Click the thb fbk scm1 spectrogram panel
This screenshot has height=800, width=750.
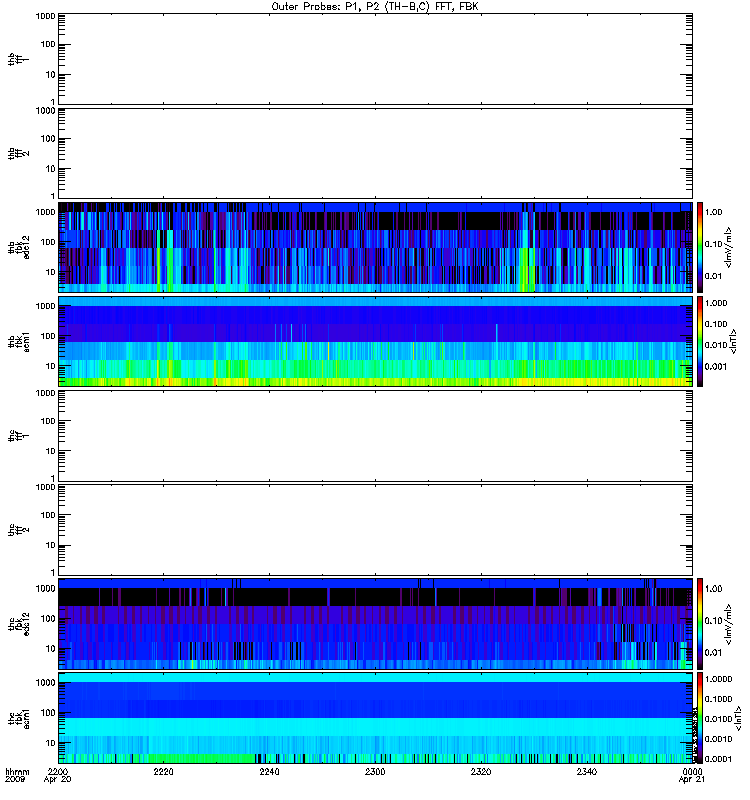(375, 341)
